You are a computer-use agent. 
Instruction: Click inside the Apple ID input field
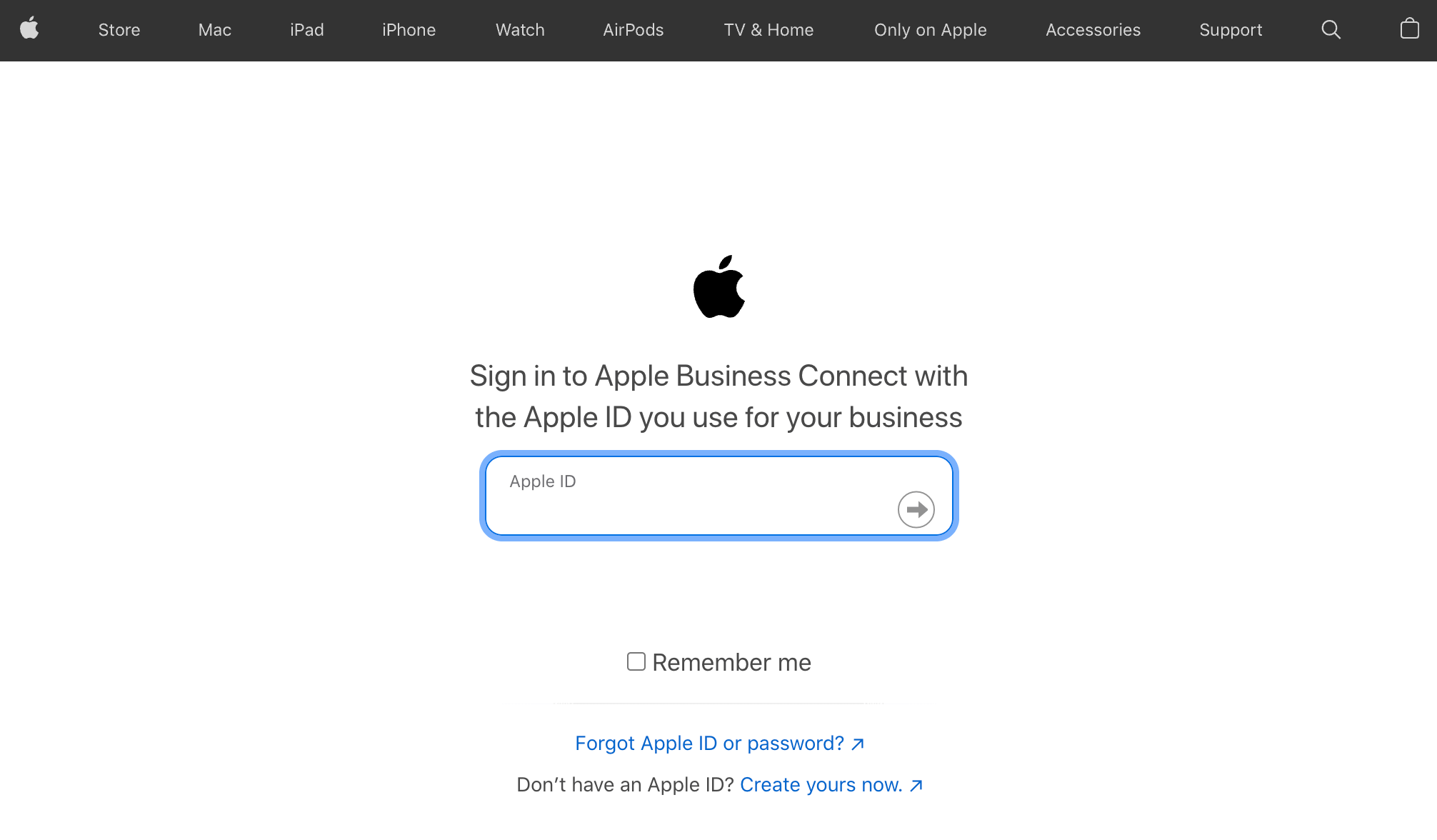[718, 496]
